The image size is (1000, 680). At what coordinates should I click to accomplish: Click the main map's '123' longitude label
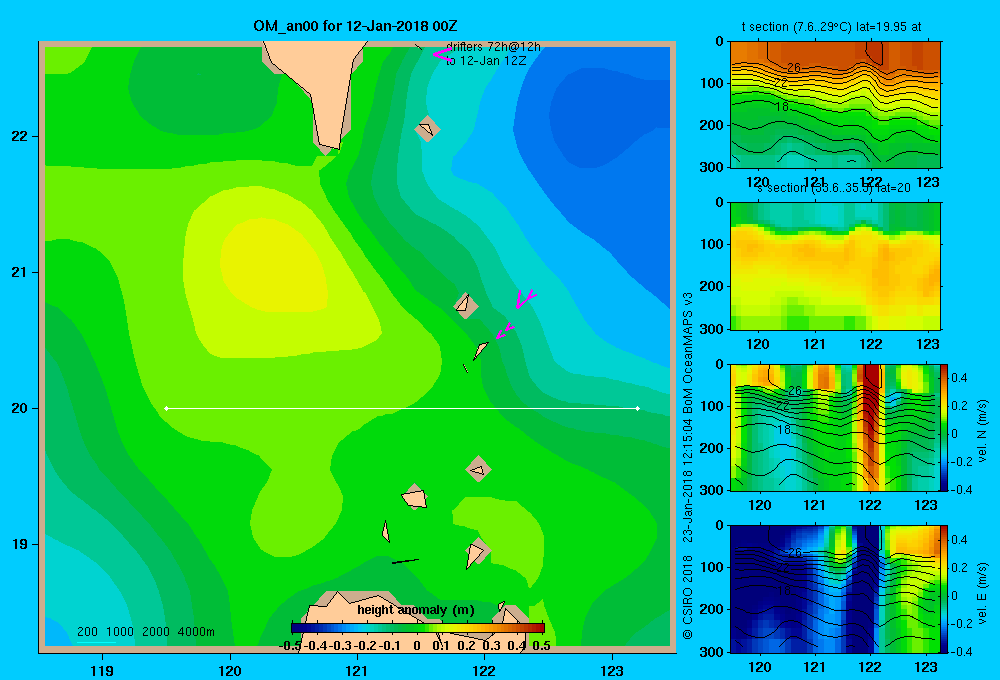pos(612,670)
